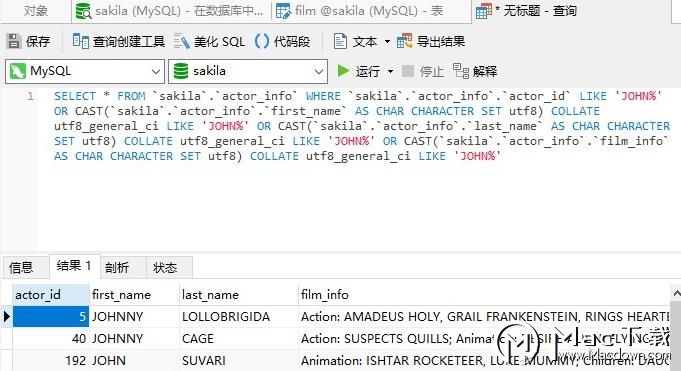Click the 查询创建工具 button label
Viewport: 681px width, 371px height.
129,42
